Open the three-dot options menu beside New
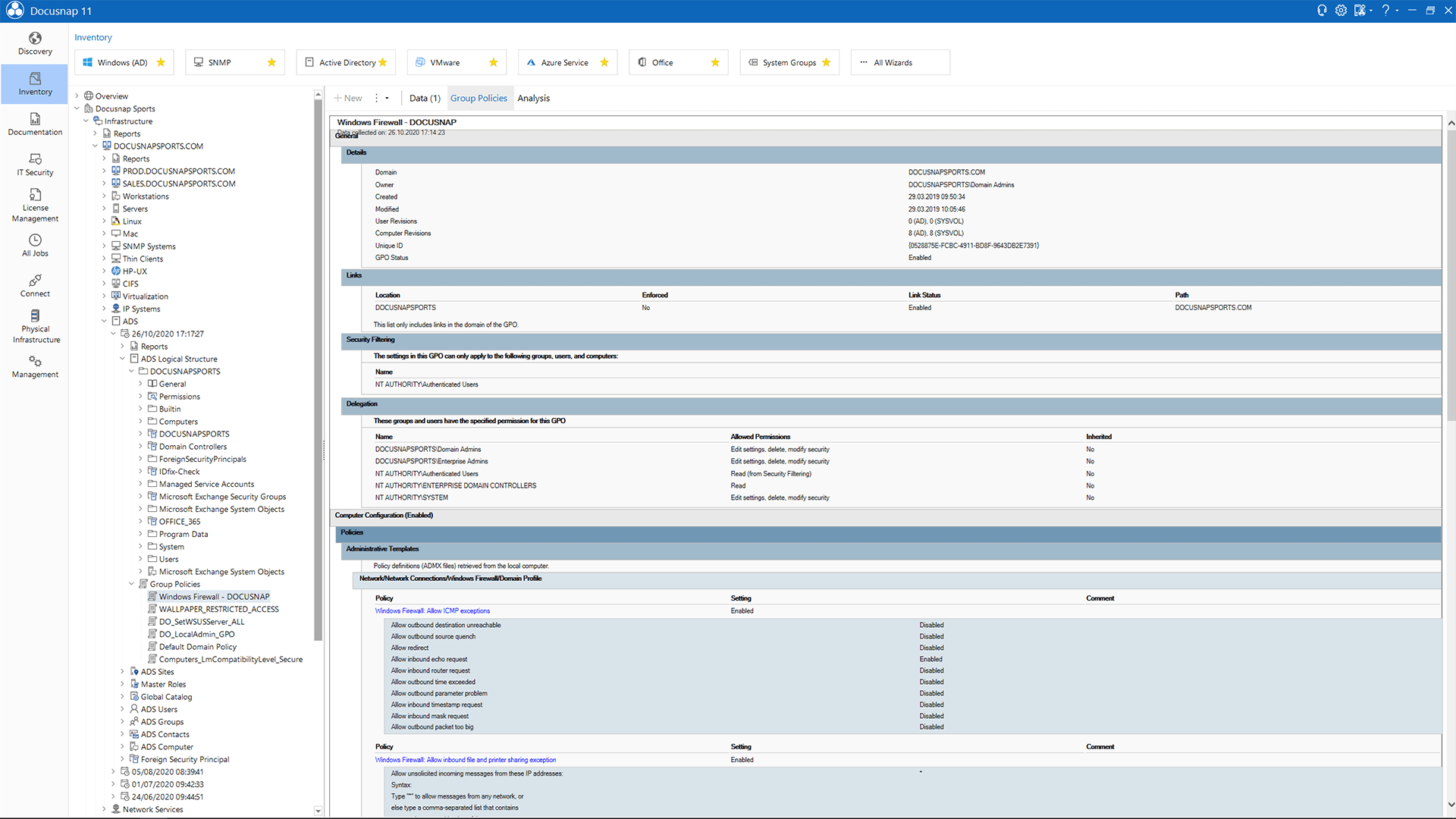 click(x=376, y=99)
